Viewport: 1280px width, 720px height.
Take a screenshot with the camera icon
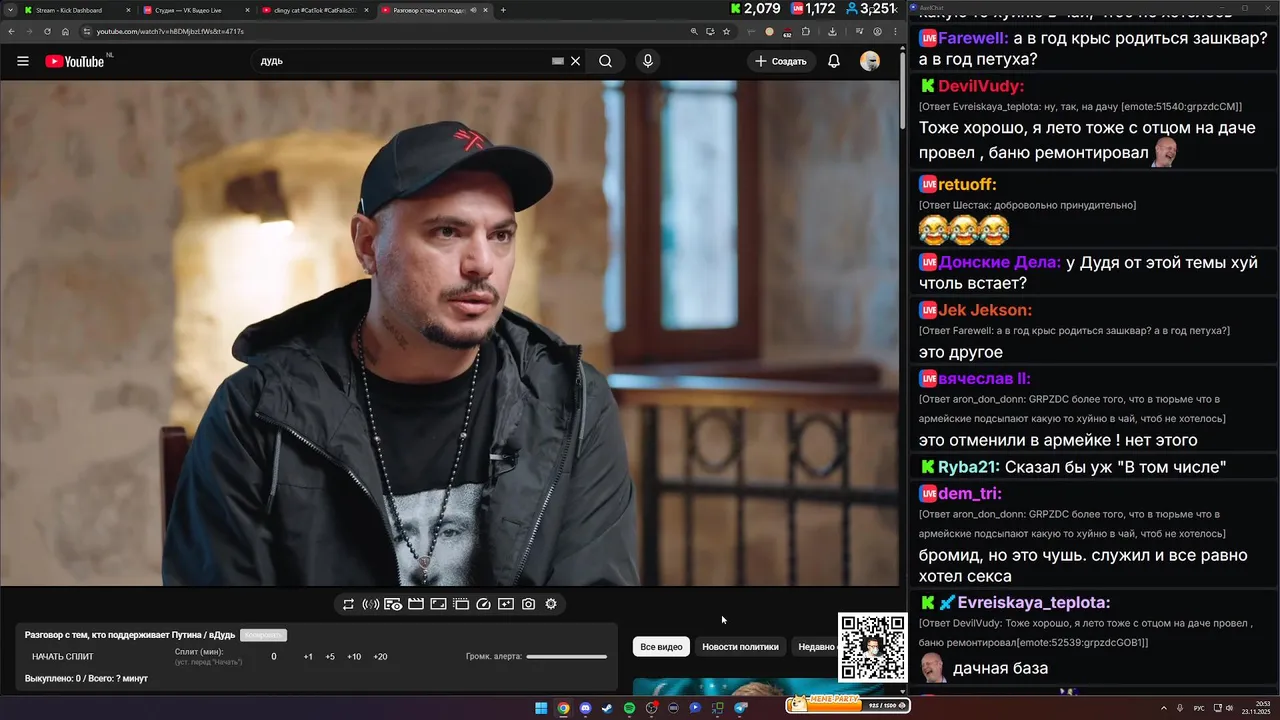(x=528, y=604)
